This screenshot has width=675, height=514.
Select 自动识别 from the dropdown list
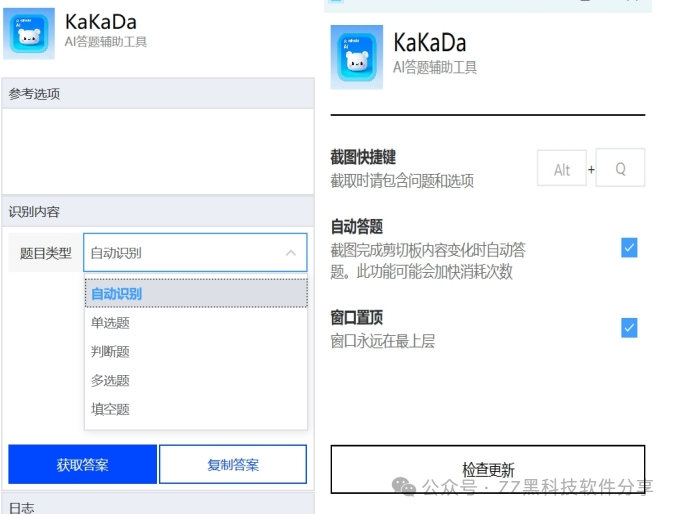[196, 294]
